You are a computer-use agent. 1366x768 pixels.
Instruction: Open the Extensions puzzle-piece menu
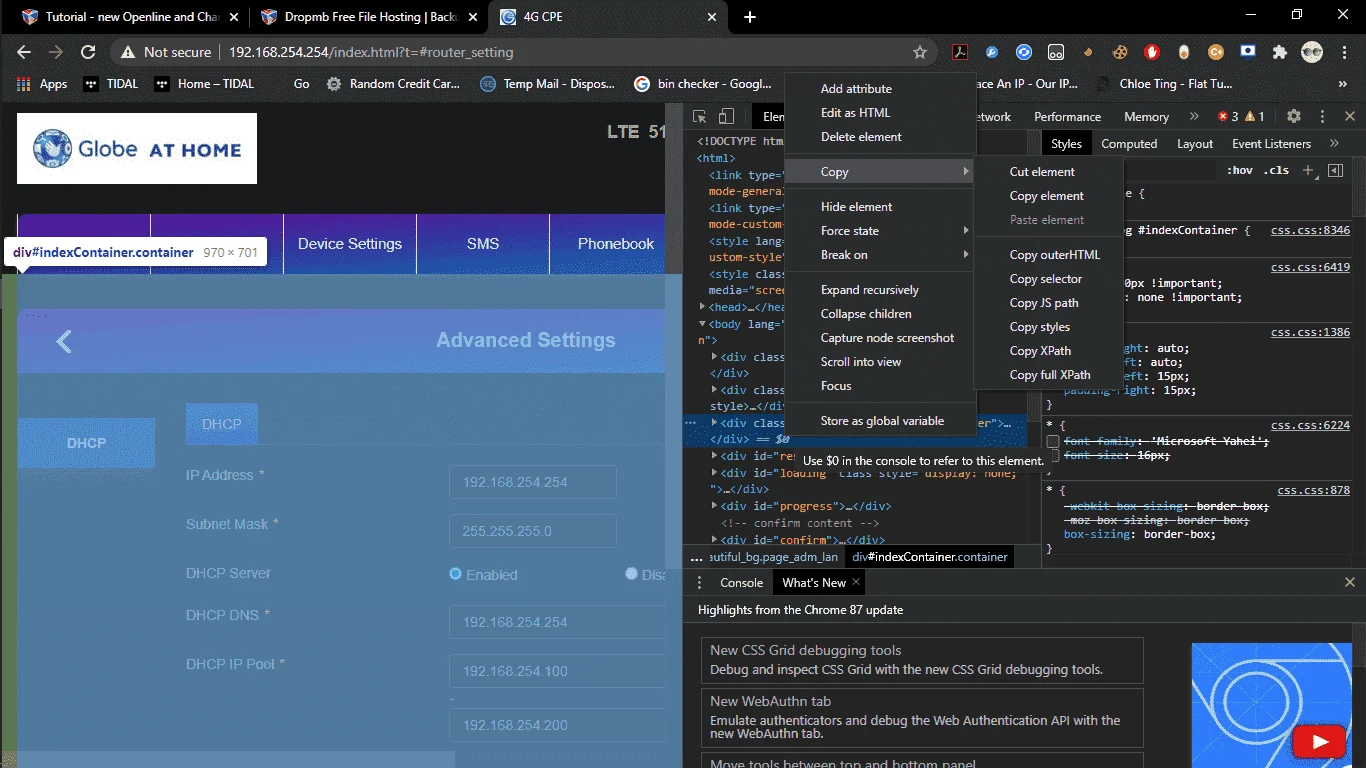point(1279,52)
